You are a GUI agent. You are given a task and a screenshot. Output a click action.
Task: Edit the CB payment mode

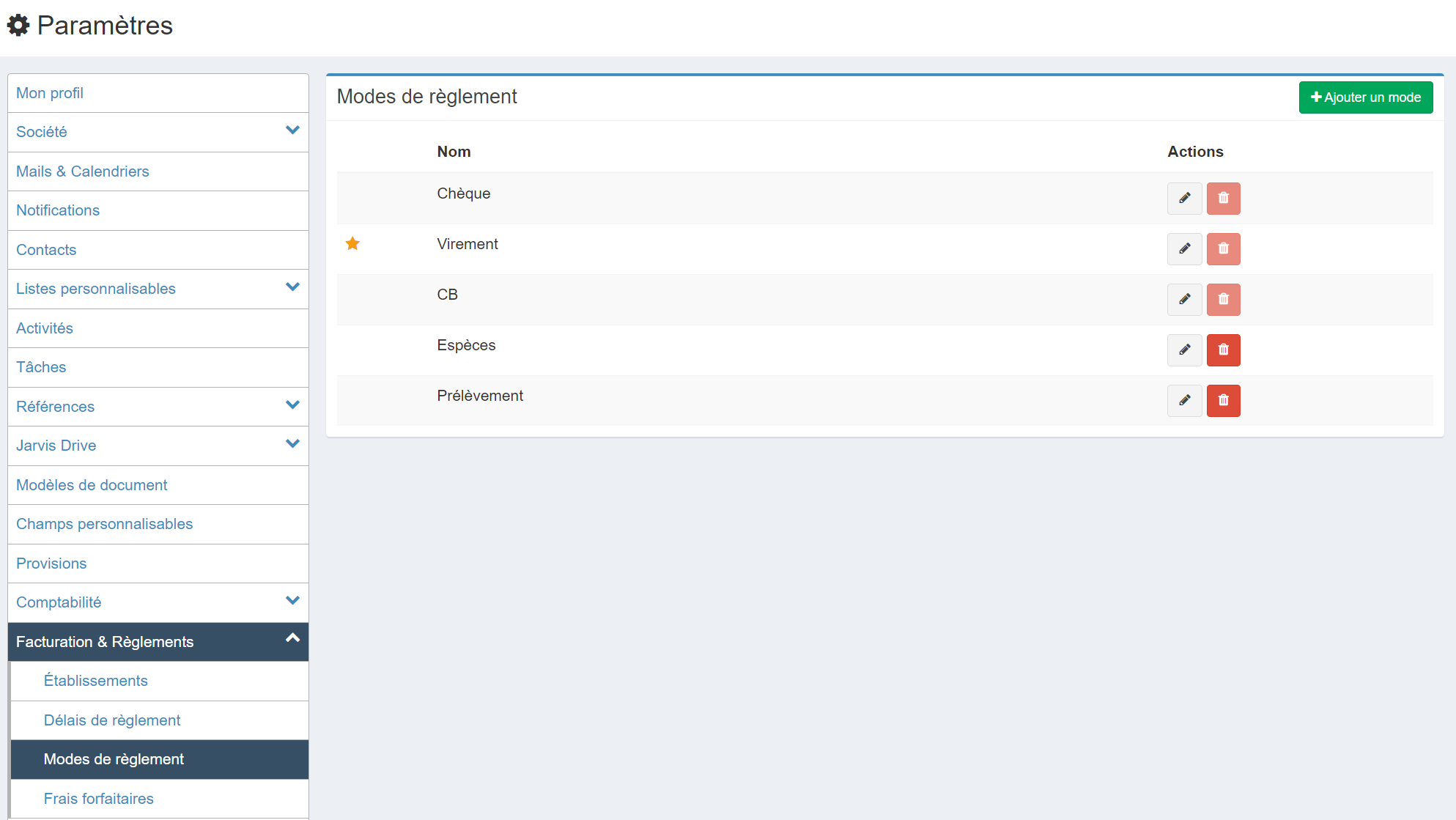tap(1184, 300)
